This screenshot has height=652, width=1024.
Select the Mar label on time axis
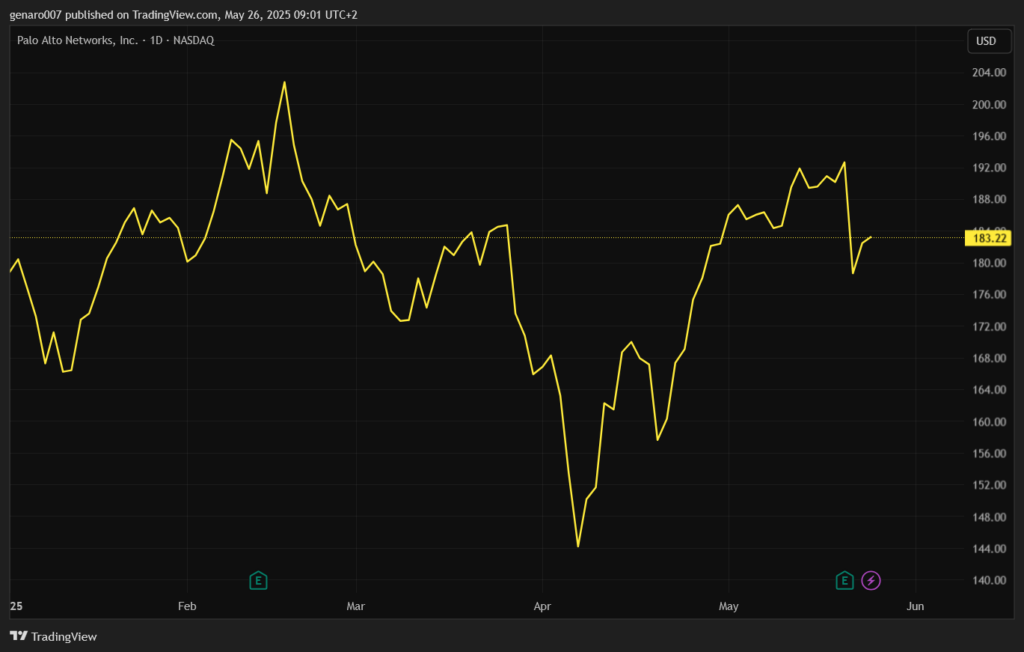click(356, 606)
